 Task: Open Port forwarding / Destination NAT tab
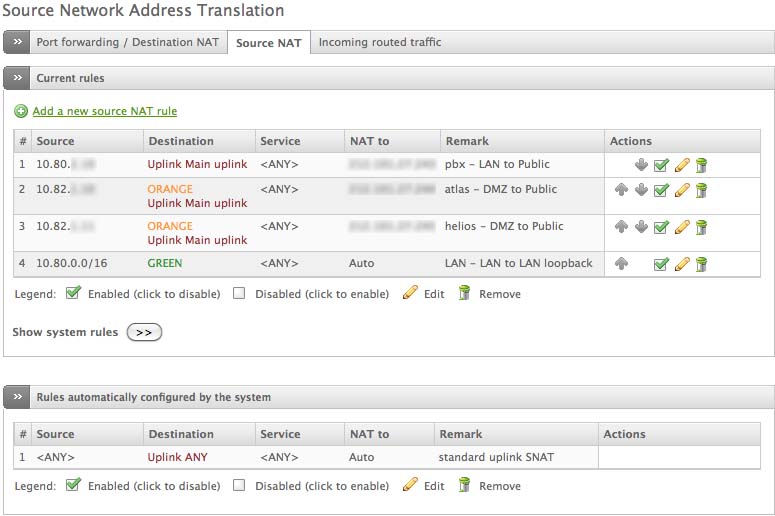[x=128, y=42]
